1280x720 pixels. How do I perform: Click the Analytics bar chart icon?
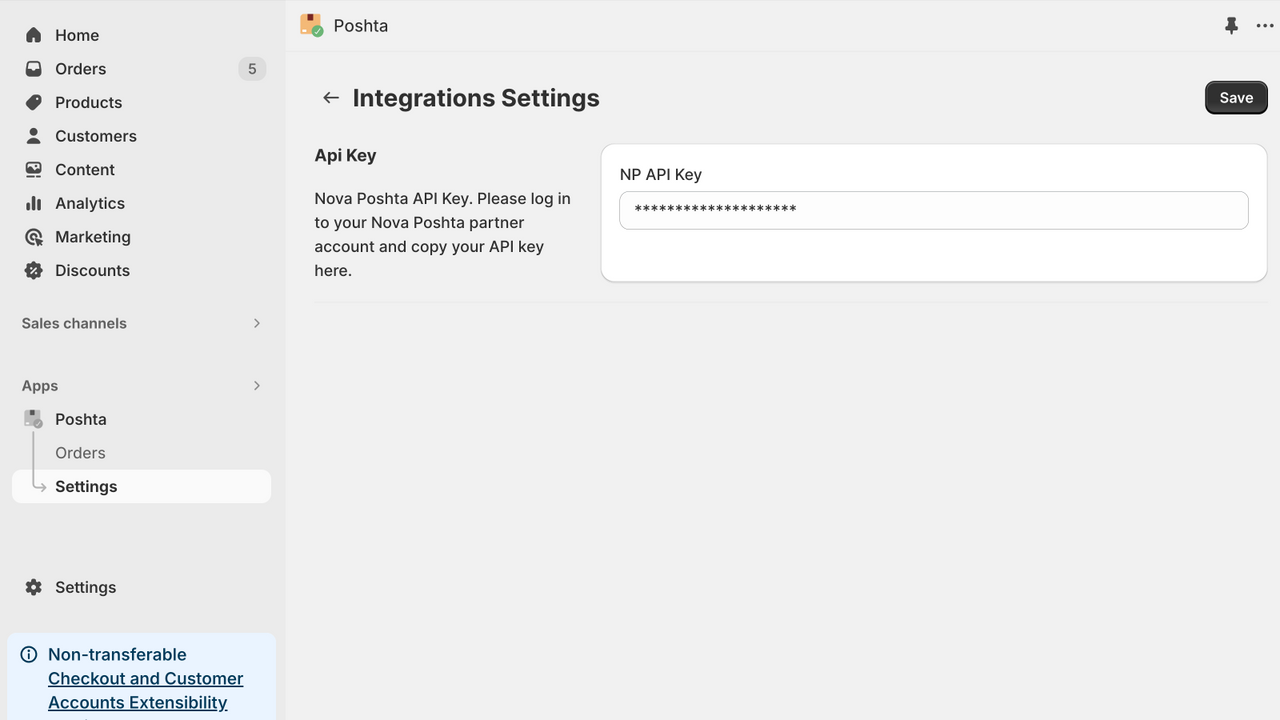tap(34, 203)
